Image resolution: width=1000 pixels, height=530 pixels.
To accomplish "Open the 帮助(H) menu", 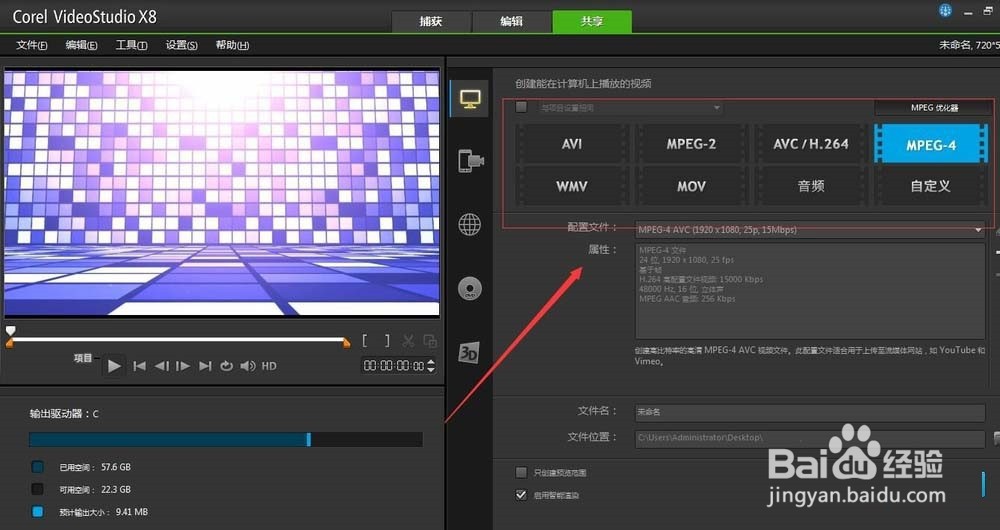I will [x=232, y=45].
